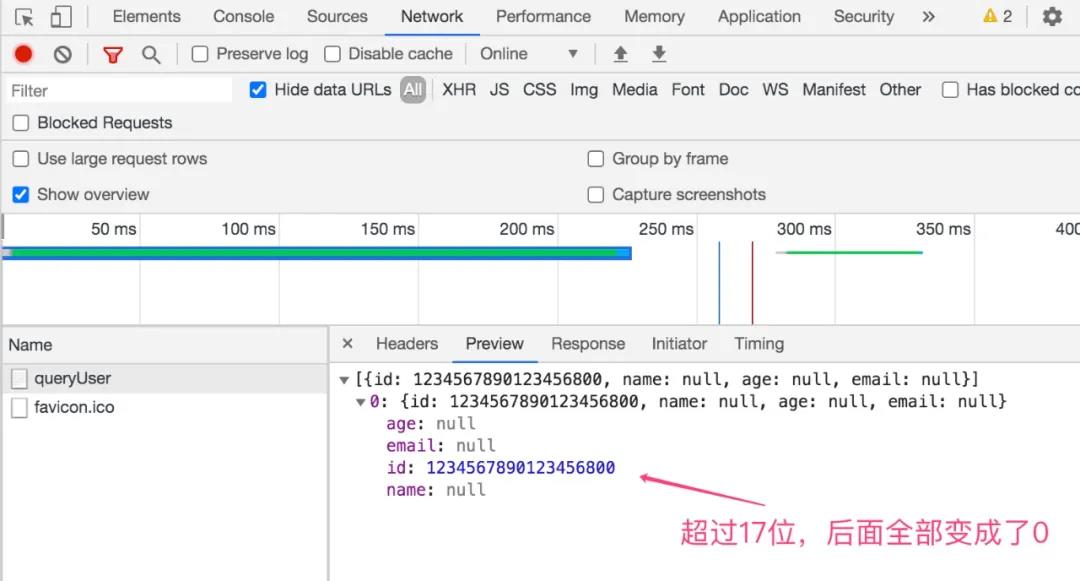
Task: Select the inspect element tool
Action: 22,16
